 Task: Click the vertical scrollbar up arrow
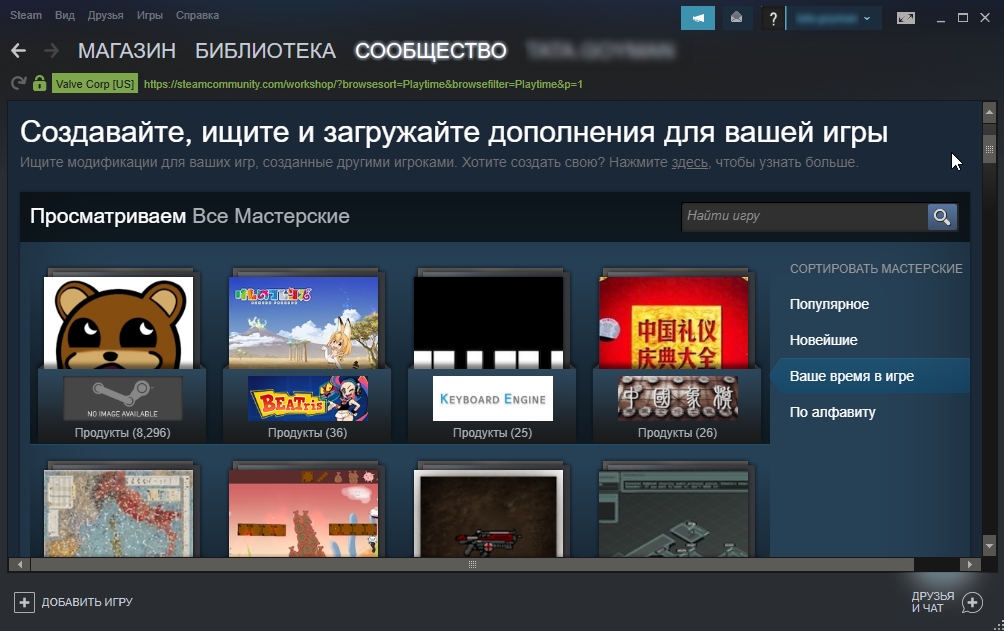click(989, 112)
